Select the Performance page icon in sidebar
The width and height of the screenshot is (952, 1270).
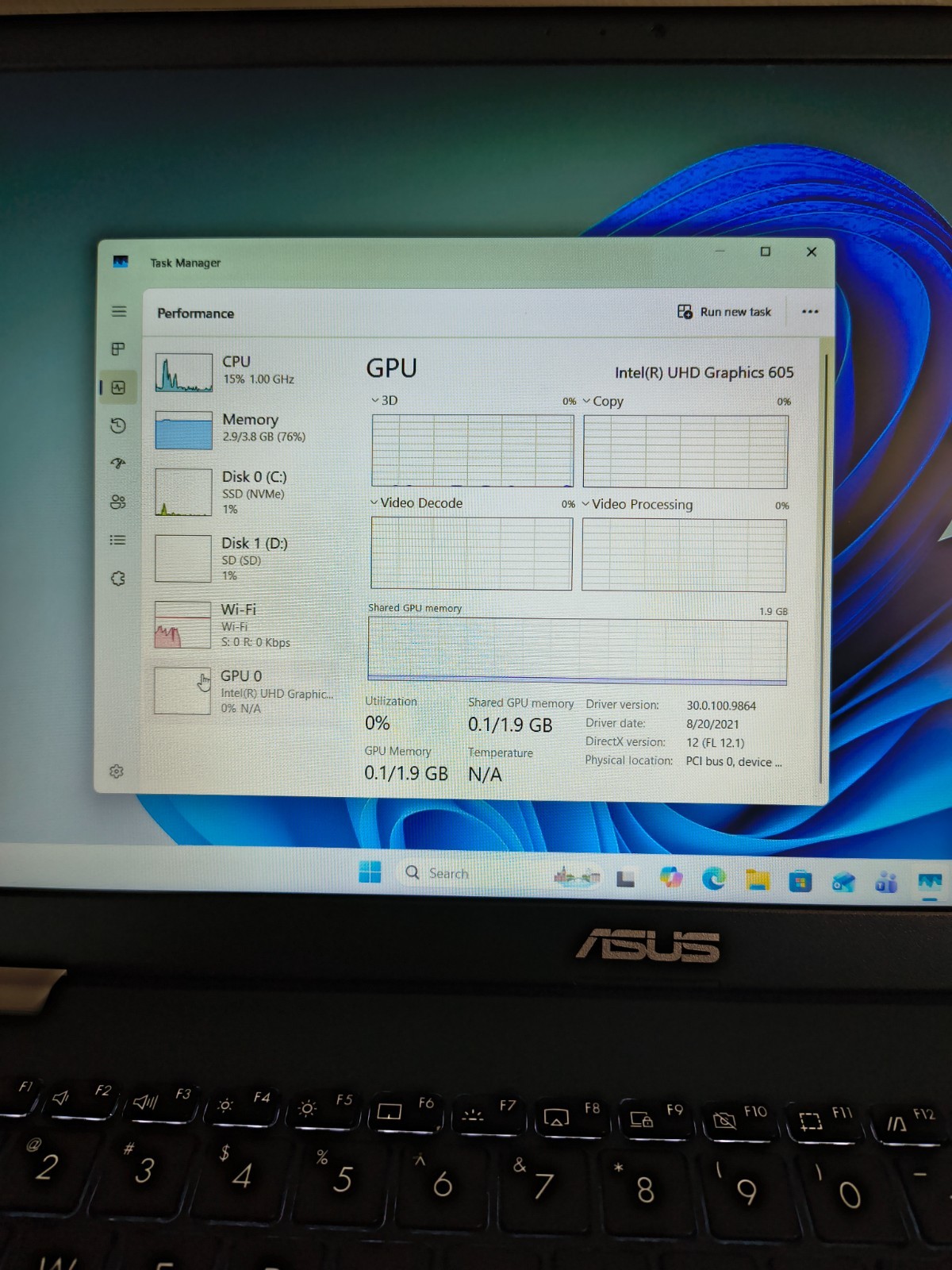point(118,387)
